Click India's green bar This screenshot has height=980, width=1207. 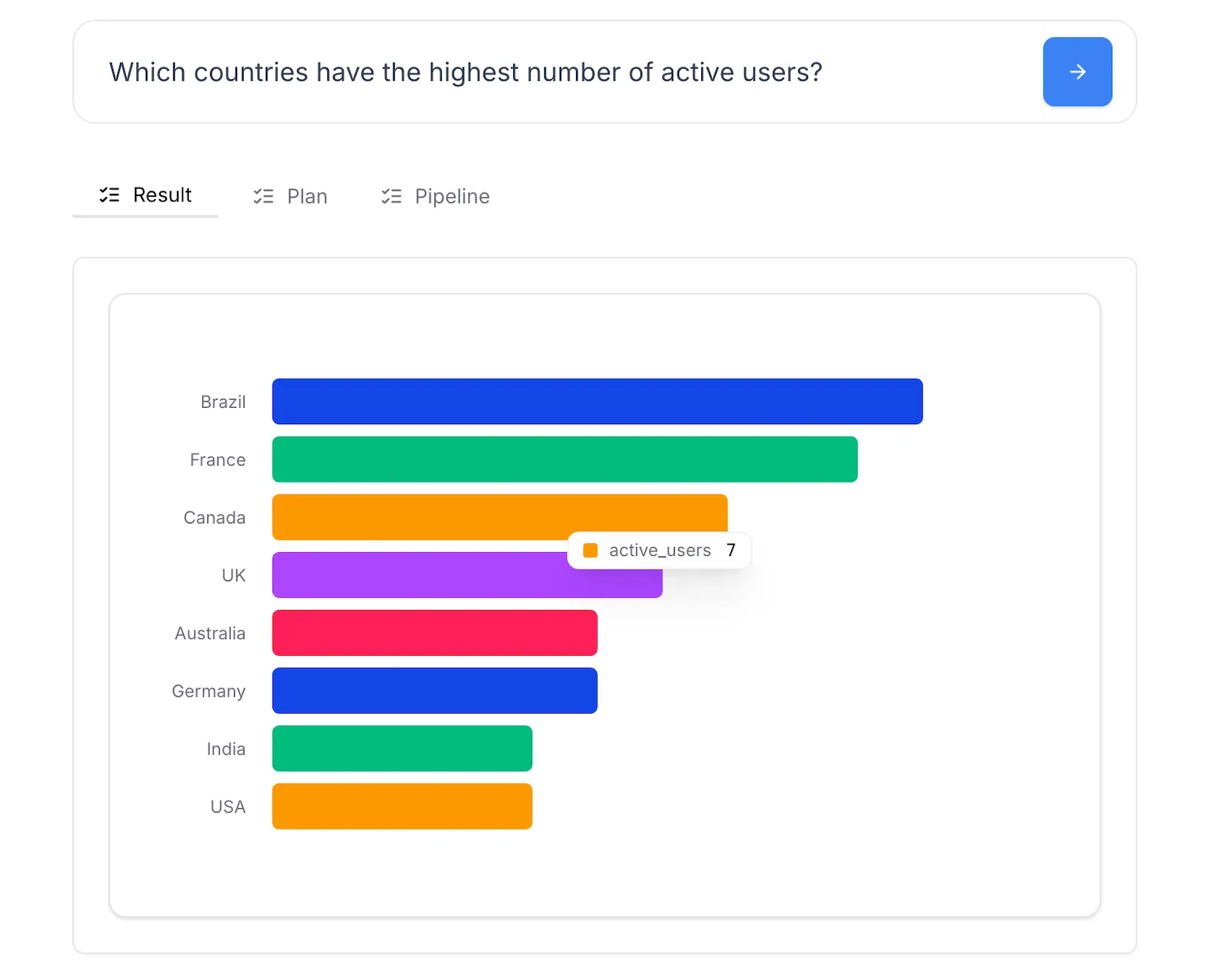click(401, 748)
